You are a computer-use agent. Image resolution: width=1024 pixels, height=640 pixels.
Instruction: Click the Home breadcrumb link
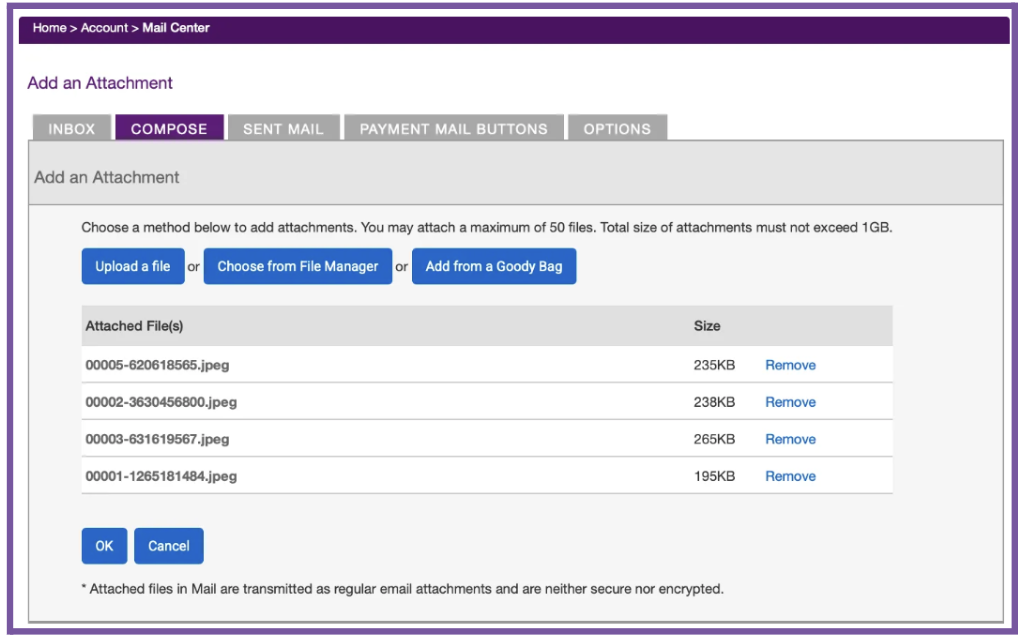[x=50, y=28]
